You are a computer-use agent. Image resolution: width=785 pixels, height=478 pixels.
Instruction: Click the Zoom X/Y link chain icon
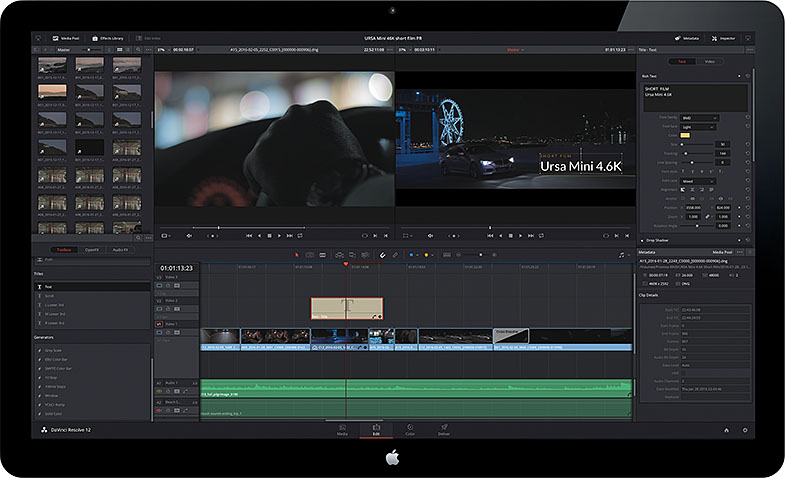(x=707, y=217)
